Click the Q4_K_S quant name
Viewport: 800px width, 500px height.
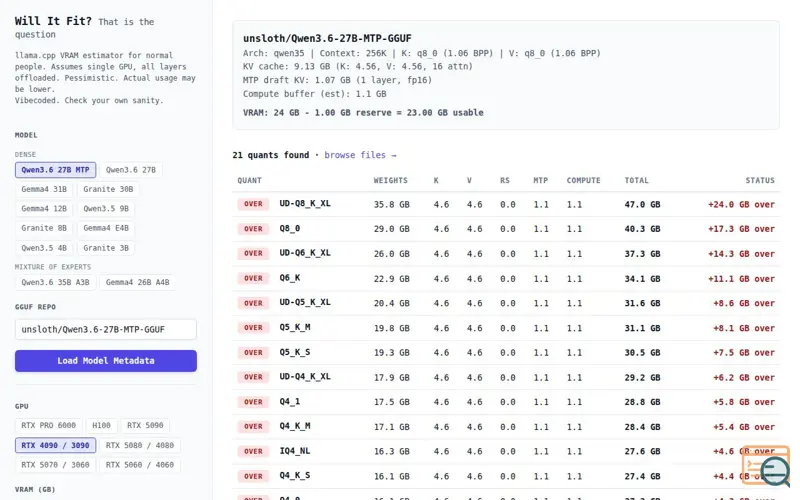pos(294,476)
